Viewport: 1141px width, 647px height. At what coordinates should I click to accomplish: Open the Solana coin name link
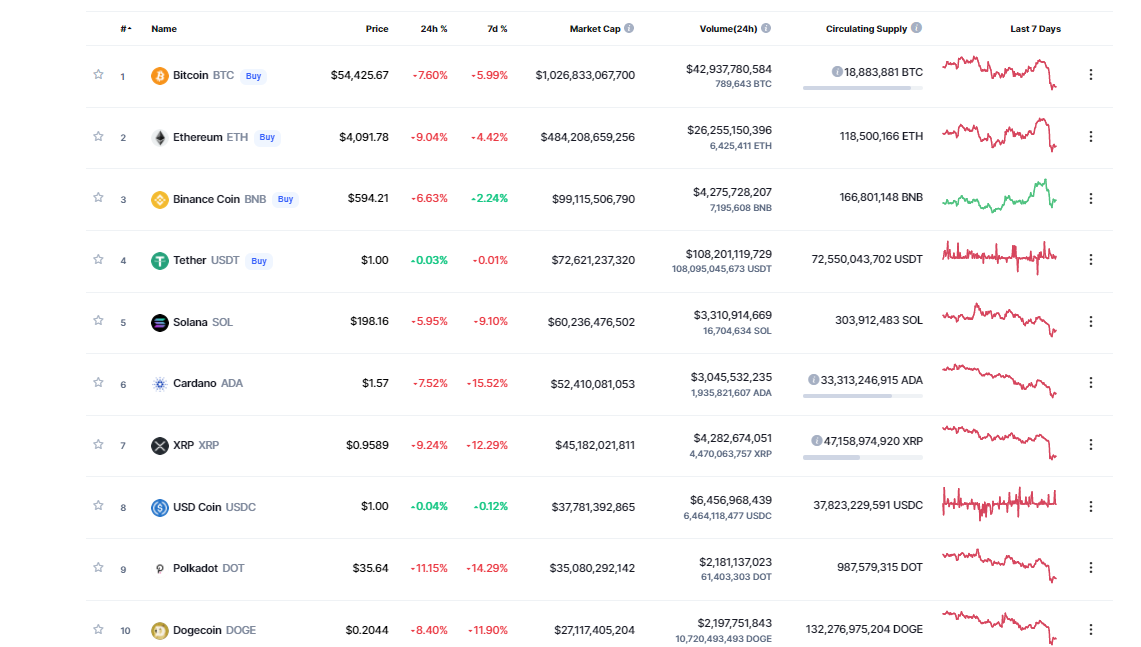pyautogui.click(x=190, y=322)
